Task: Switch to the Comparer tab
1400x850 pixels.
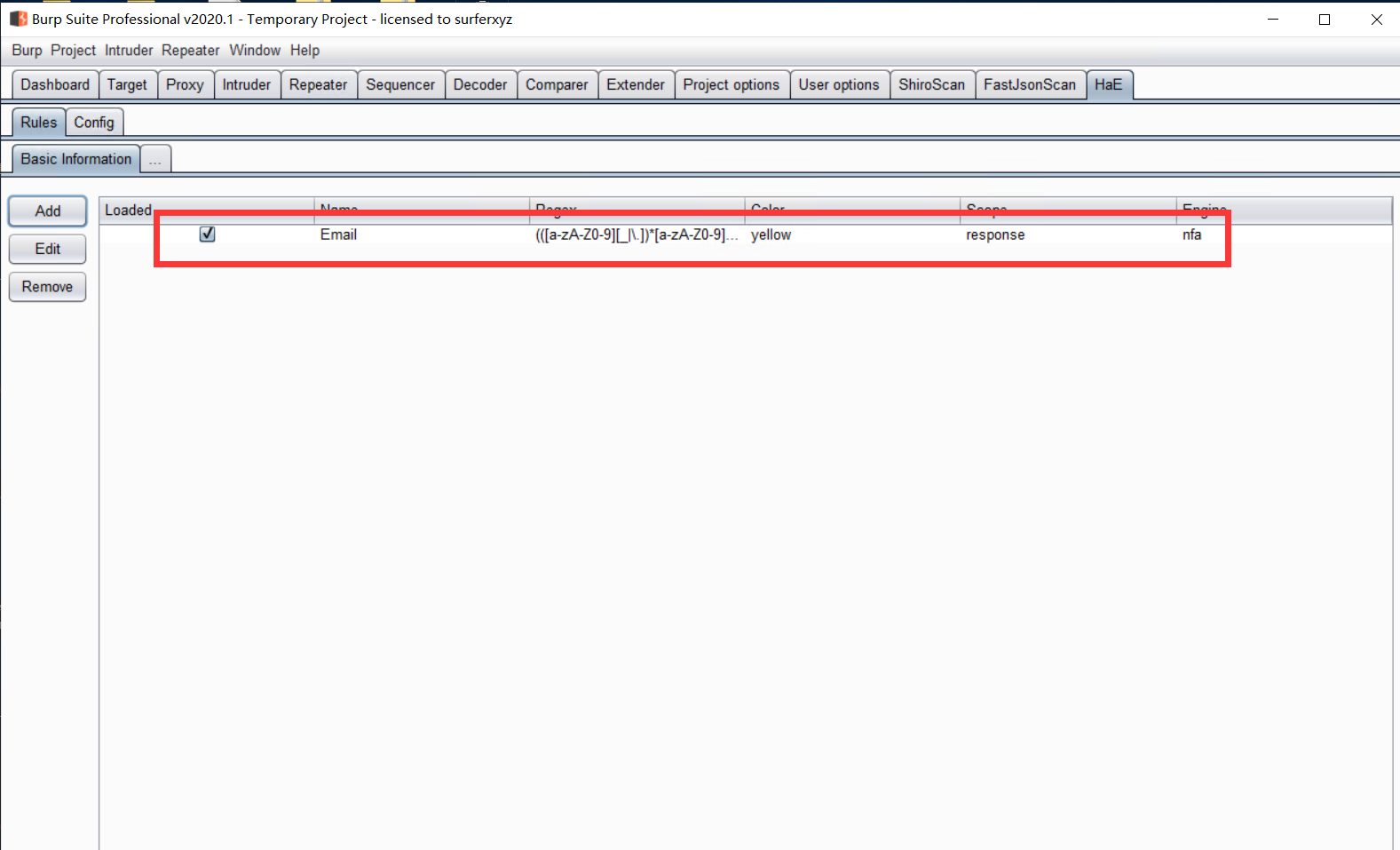Action: [x=557, y=84]
